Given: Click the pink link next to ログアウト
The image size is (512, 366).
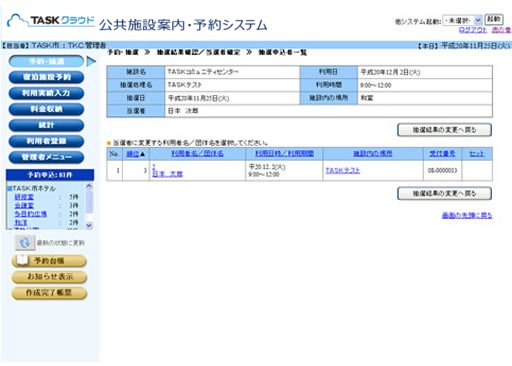Looking at the screenshot, I should (501, 30).
